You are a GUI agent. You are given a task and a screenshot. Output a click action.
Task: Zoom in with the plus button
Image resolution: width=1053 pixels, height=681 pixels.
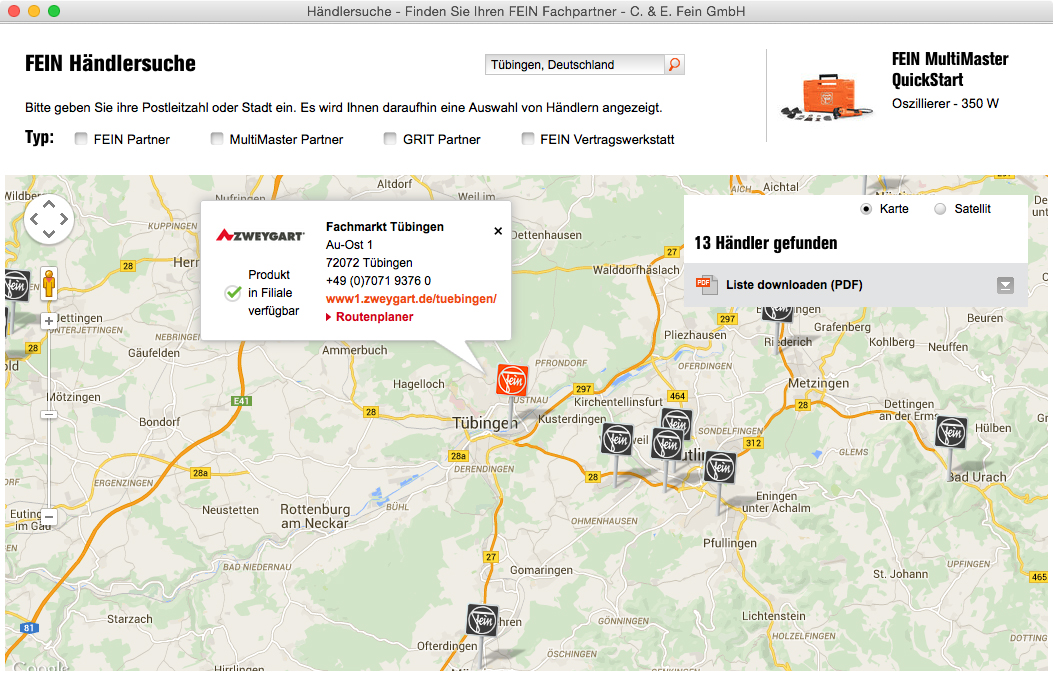click(x=49, y=321)
